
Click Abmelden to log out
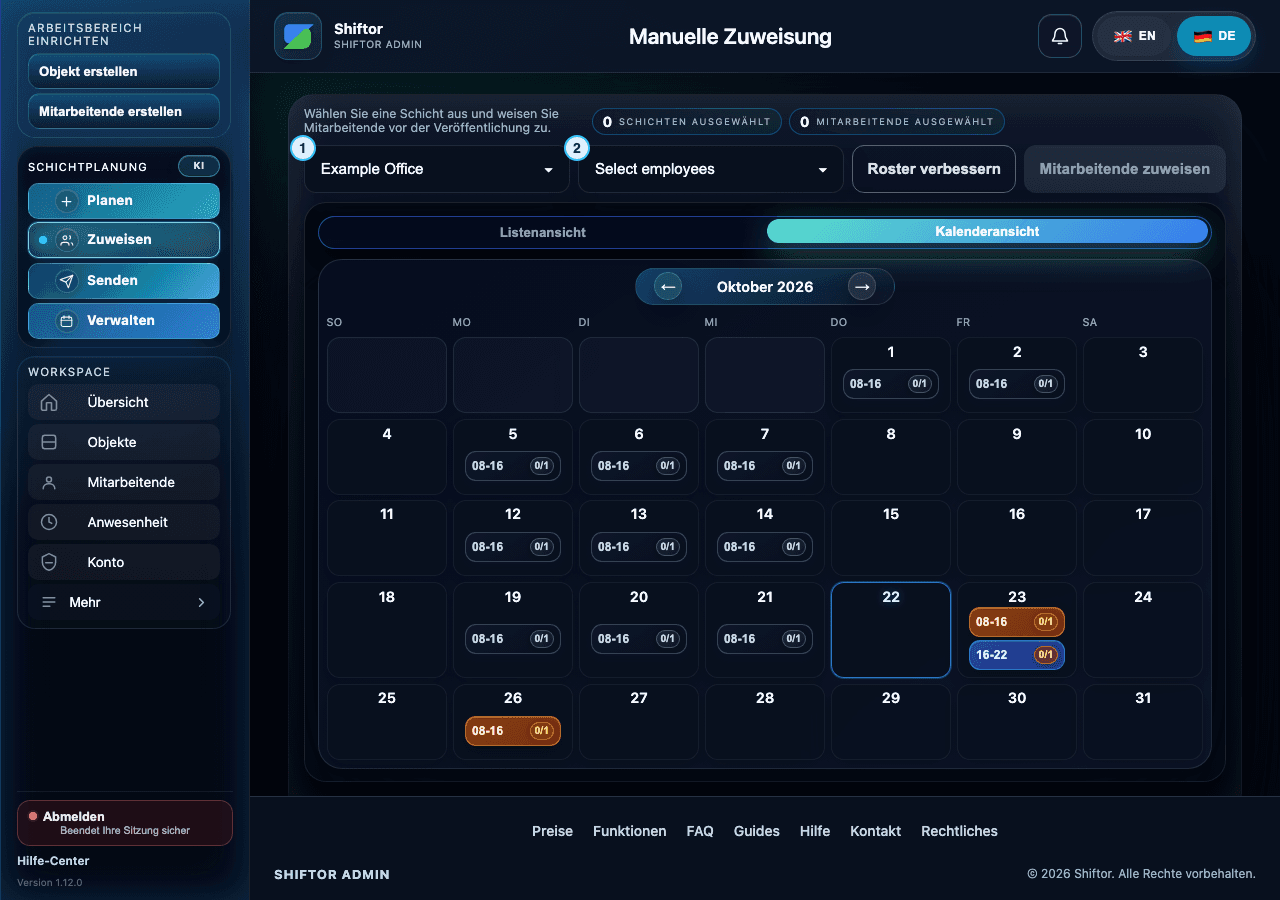[125, 823]
